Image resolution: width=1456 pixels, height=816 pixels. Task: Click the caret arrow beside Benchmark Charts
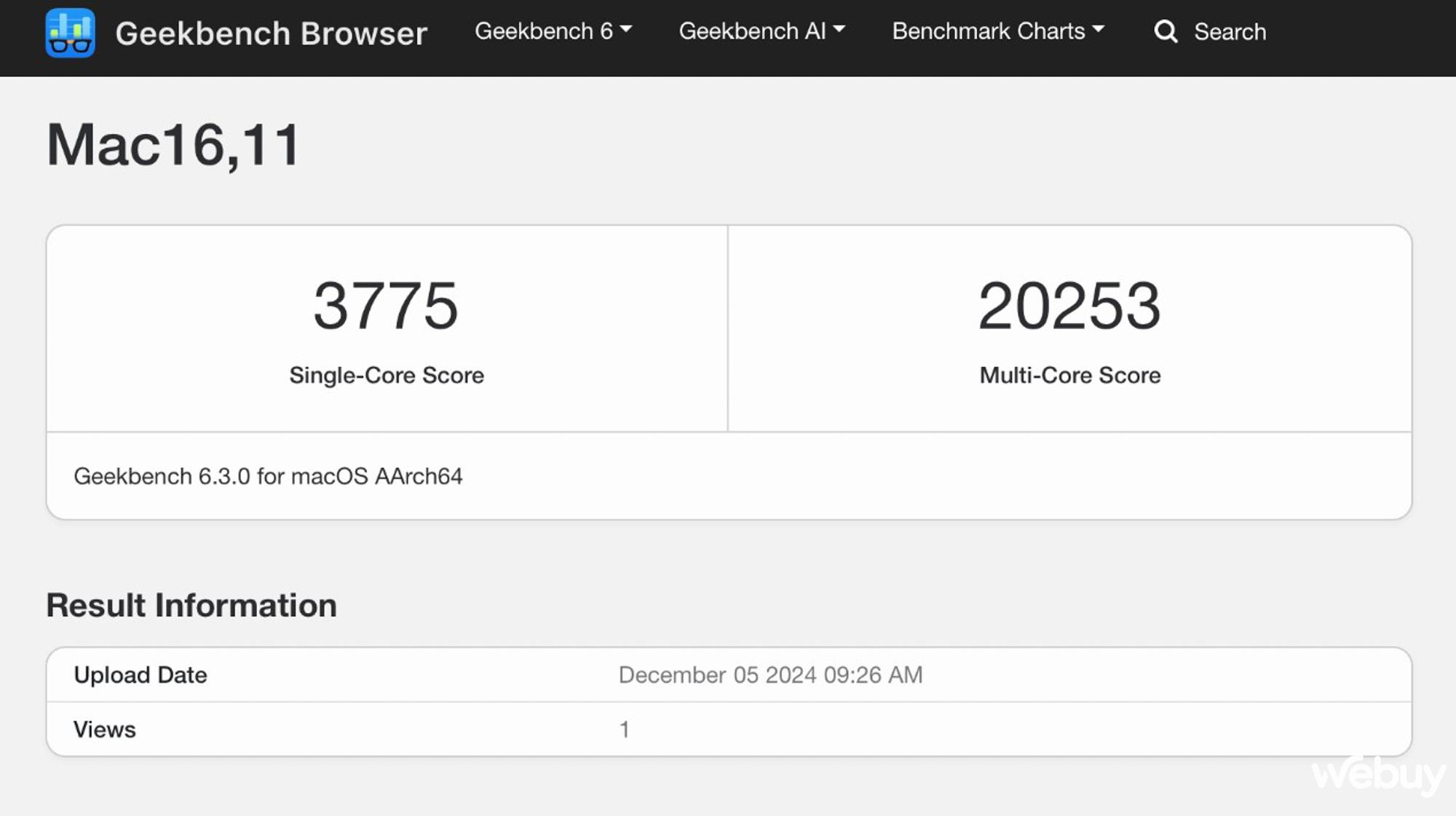[x=1099, y=30]
